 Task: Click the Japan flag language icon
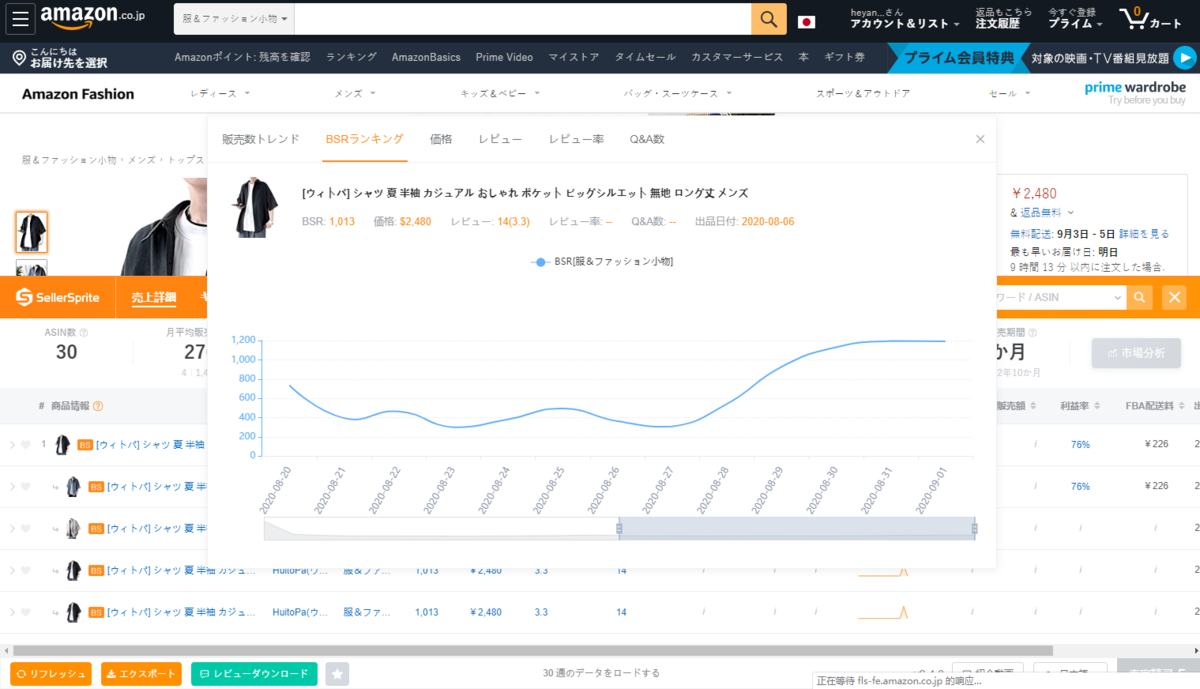click(x=806, y=22)
